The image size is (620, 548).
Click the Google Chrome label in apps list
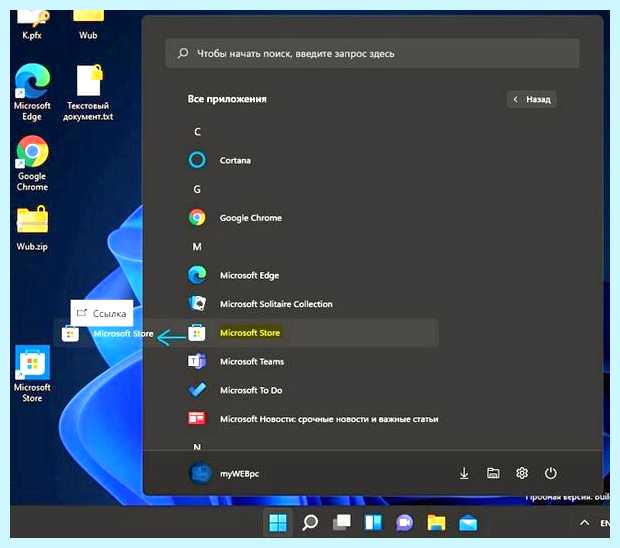[251, 218]
